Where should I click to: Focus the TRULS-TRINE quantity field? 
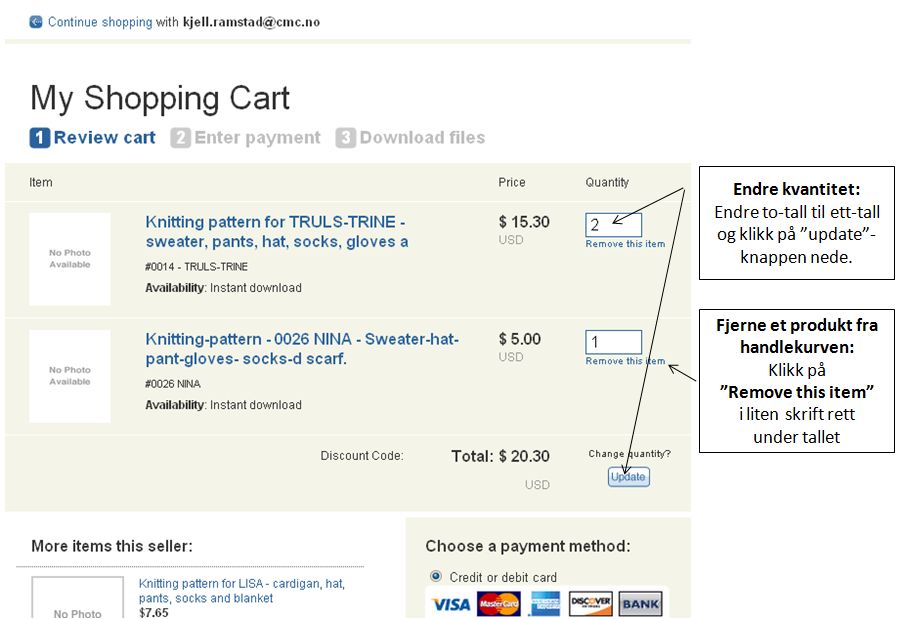613,225
